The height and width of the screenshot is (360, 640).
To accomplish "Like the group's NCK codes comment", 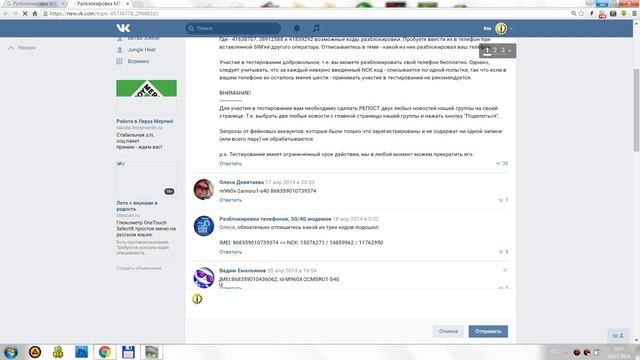I will pyautogui.click(x=503, y=252).
